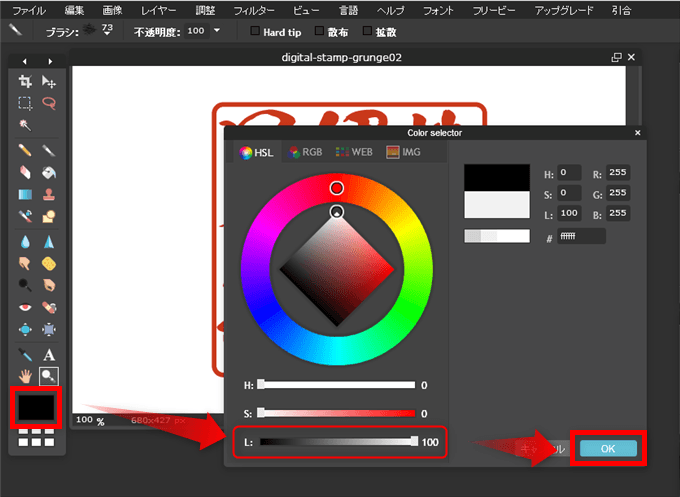
Task: Open the アップグレード menu
Action: coord(563,10)
